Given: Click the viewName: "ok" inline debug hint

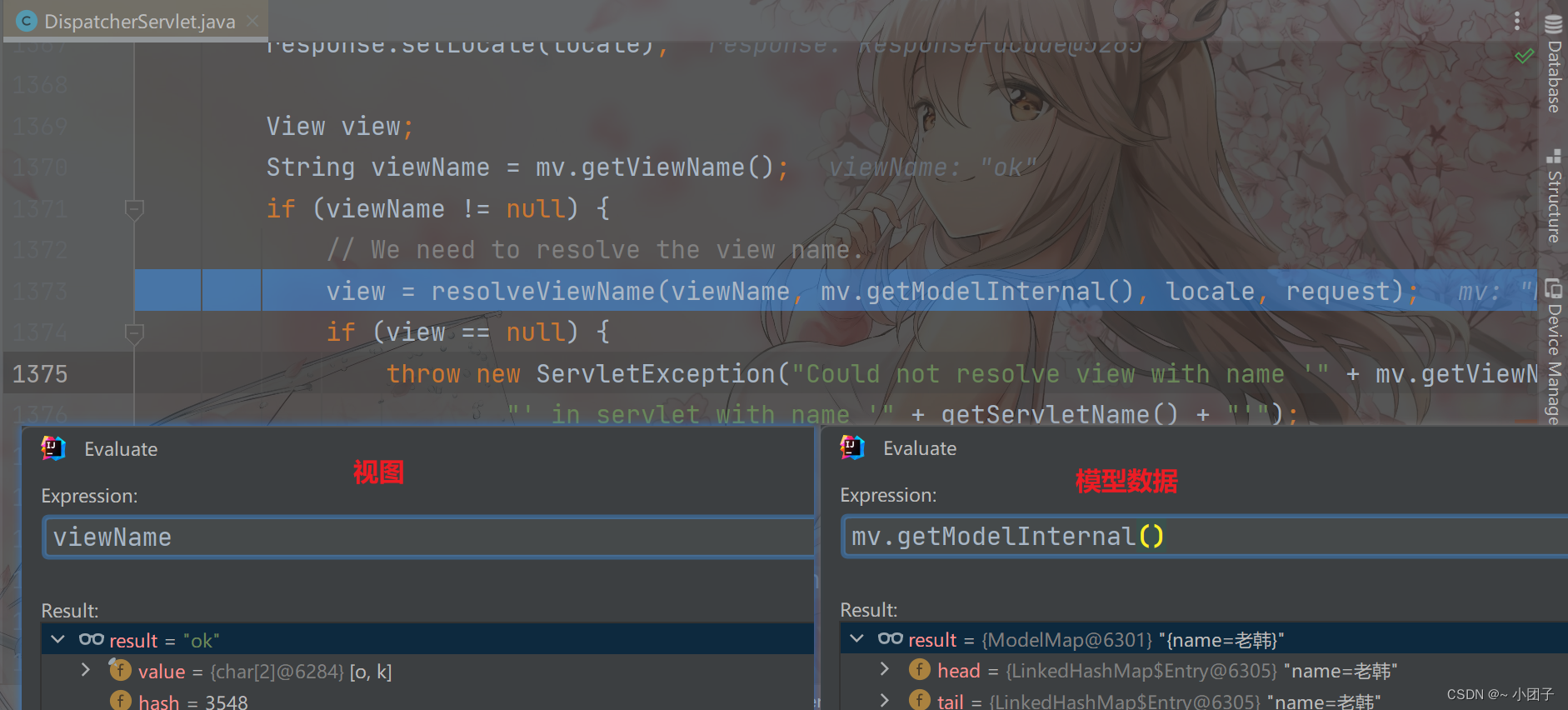Looking at the screenshot, I should point(933,167).
